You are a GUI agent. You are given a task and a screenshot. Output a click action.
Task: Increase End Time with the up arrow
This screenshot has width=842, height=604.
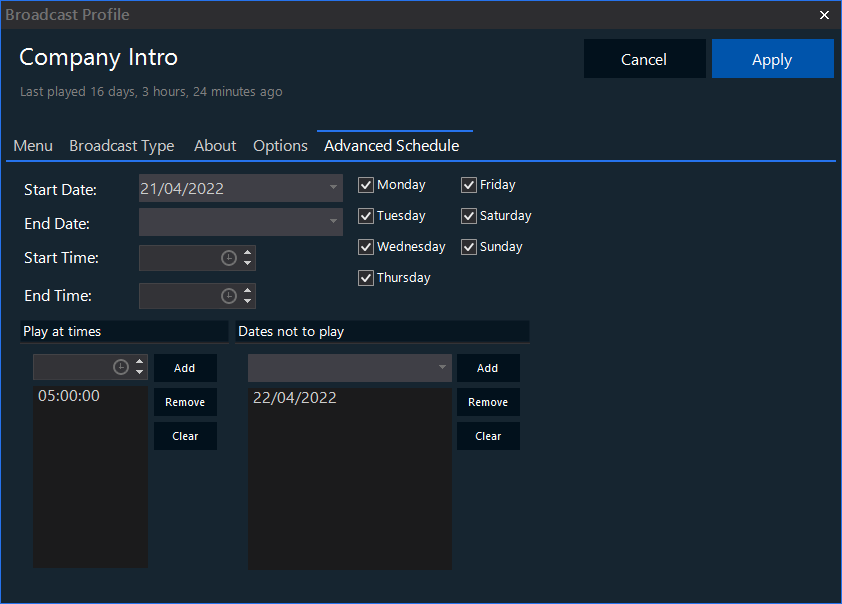coord(248,290)
